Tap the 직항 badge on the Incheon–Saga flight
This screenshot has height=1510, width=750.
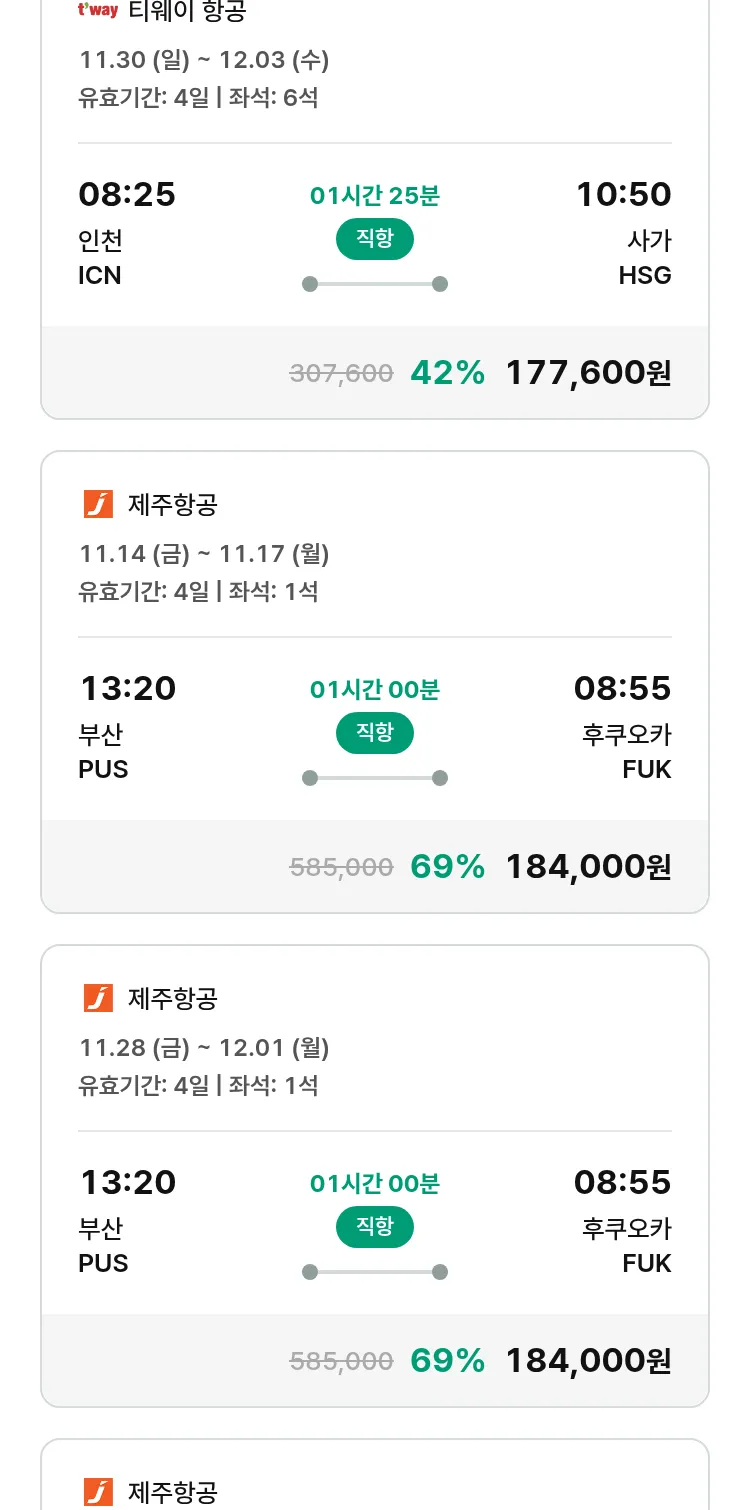(375, 239)
